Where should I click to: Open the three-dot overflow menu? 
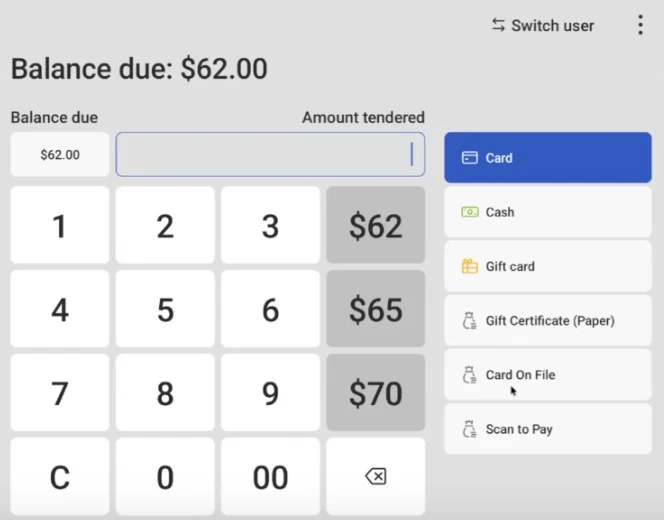640,25
